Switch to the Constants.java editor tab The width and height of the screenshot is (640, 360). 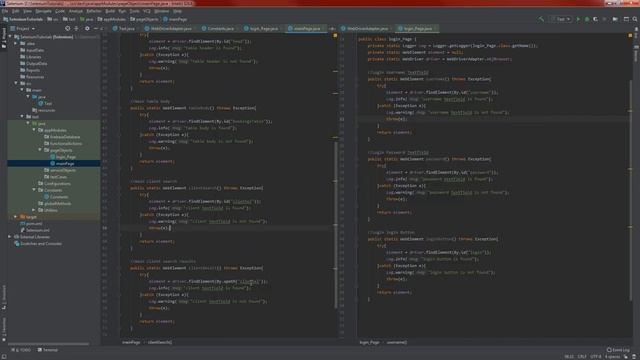(219, 29)
